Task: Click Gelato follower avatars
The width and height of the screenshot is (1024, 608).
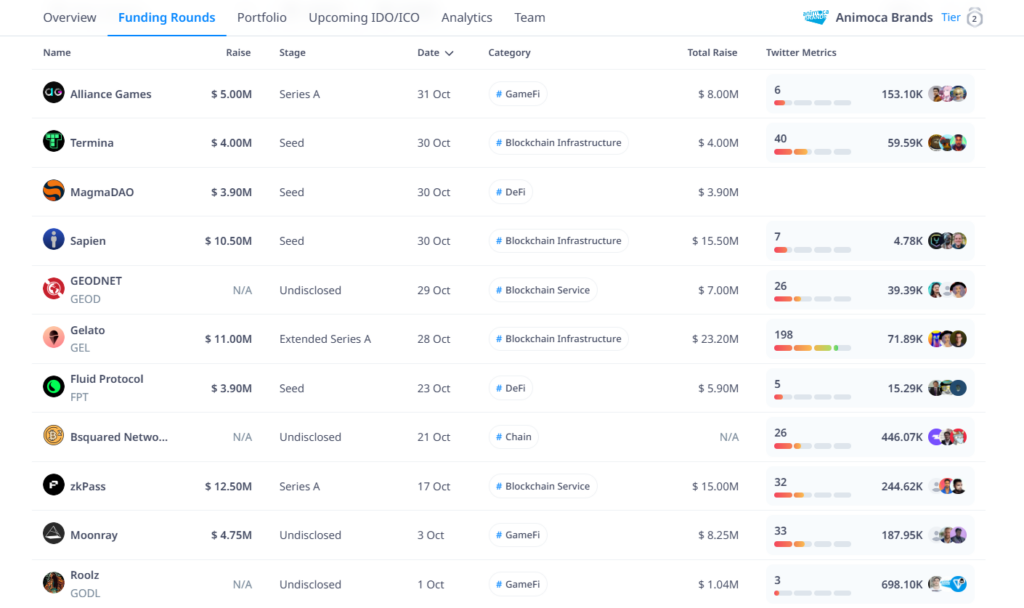Action: [x=948, y=339]
